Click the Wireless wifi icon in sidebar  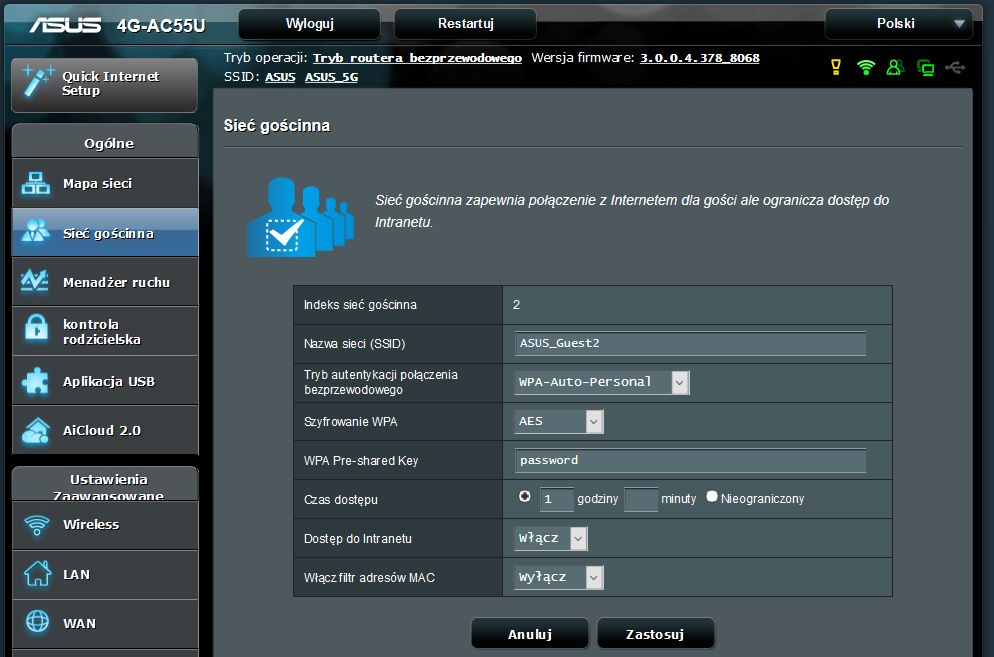36,524
